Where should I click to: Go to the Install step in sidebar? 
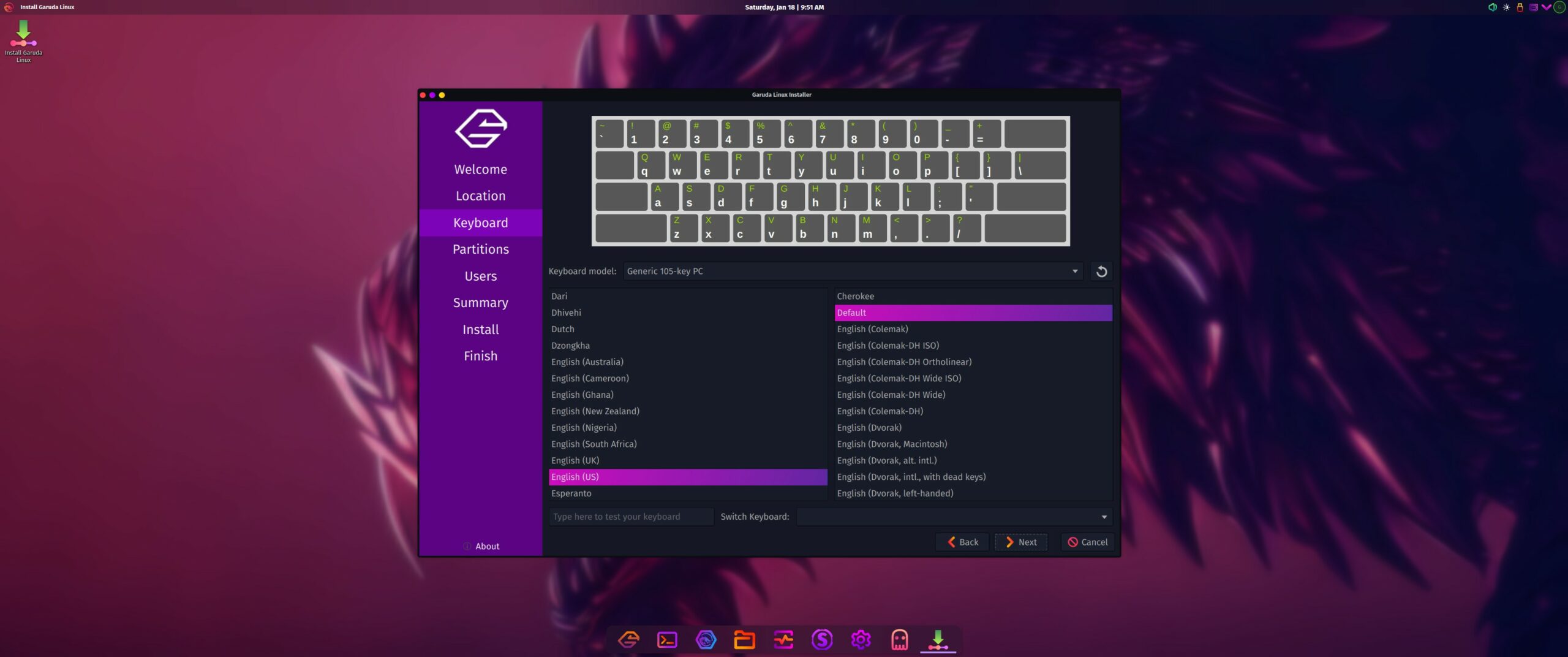click(481, 330)
